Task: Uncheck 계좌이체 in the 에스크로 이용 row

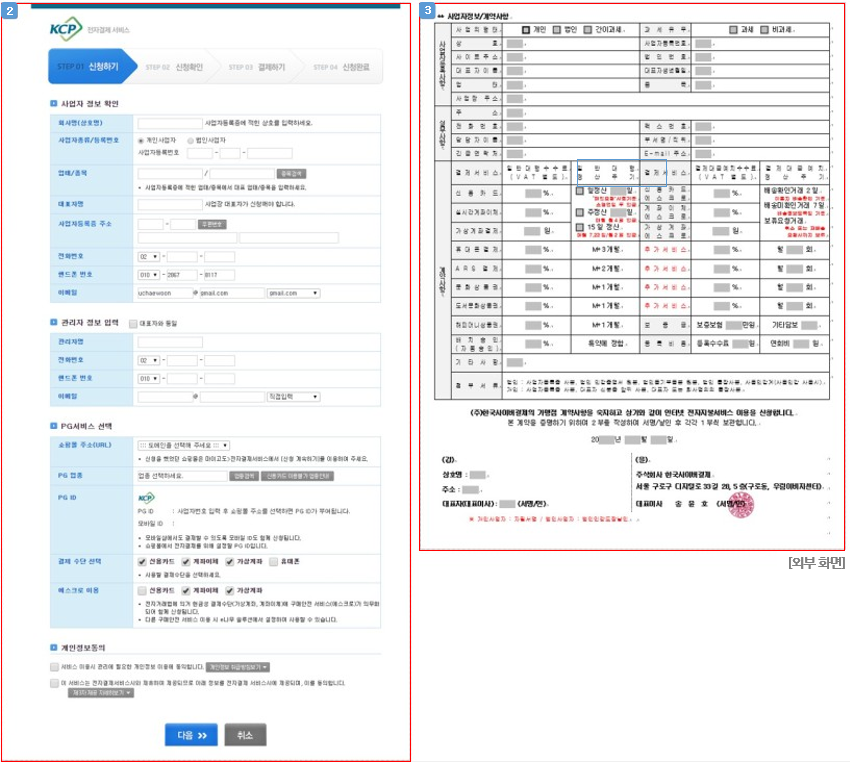Action: (x=186, y=590)
